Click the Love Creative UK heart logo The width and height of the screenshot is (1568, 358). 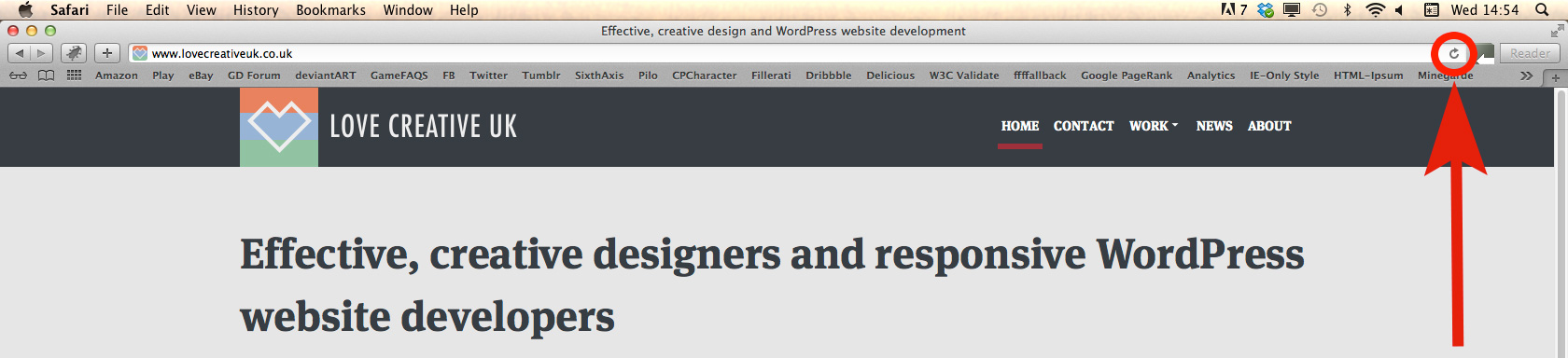point(279,127)
